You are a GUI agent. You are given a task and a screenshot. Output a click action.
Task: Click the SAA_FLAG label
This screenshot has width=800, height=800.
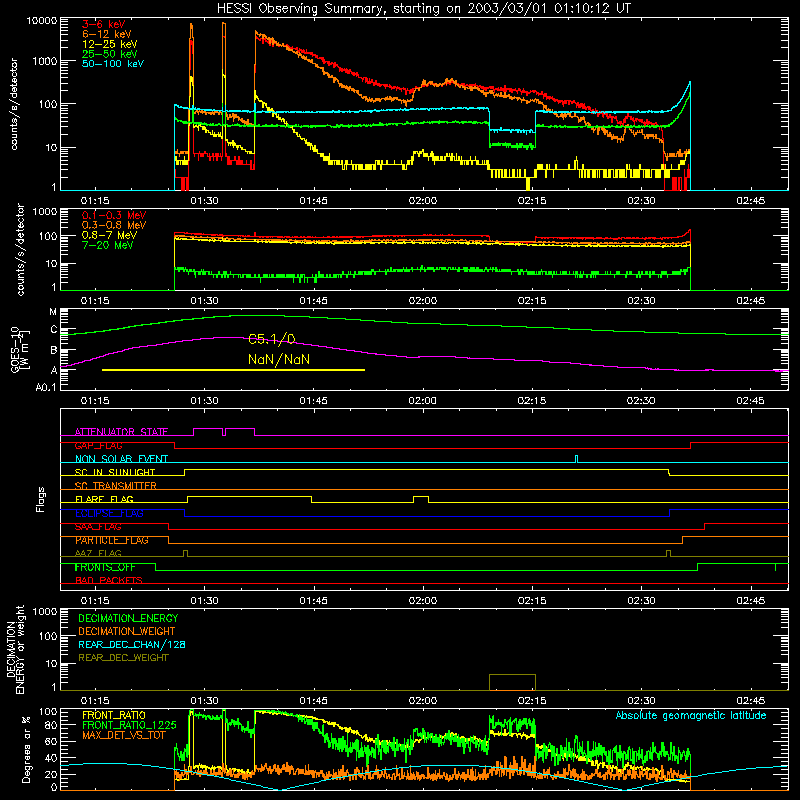(x=98, y=527)
